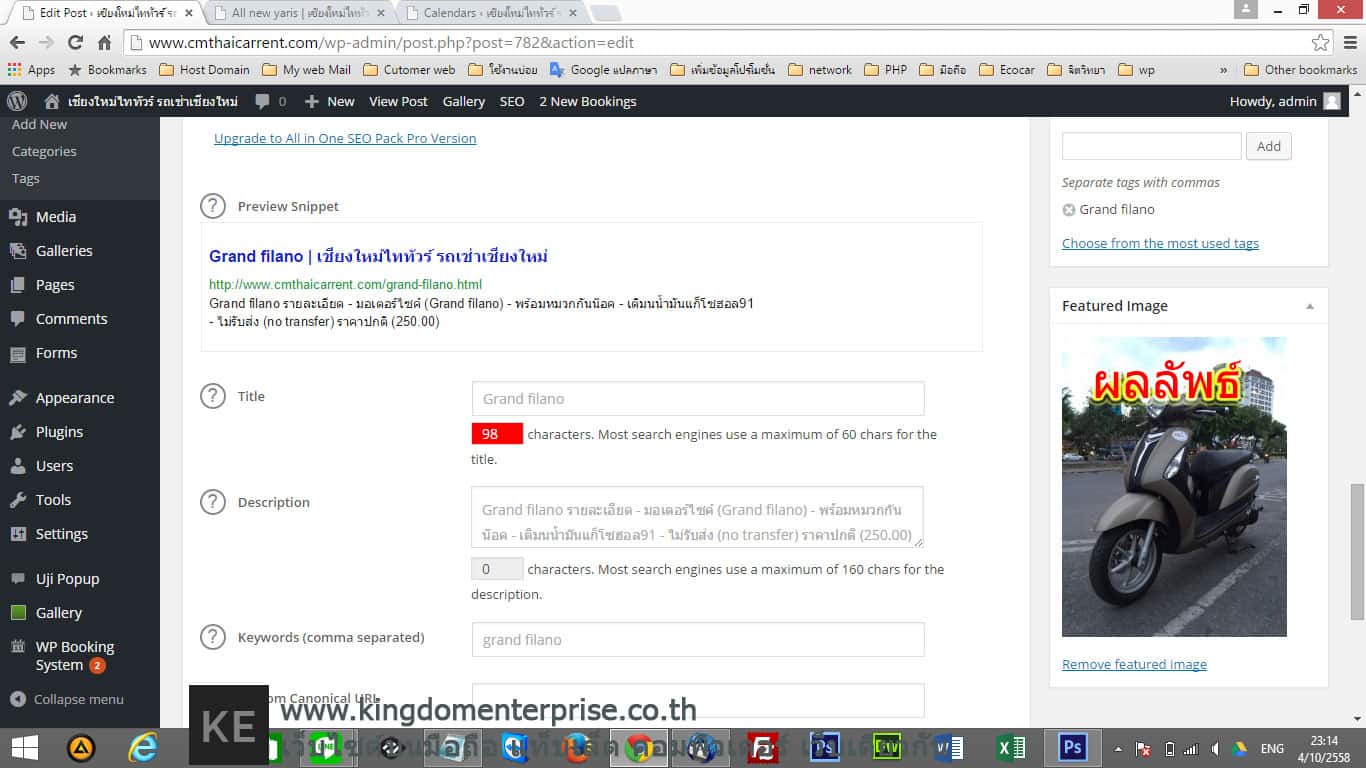Click the help icon next to Title
Viewport: 1366px width, 768px height.
point(213,396)
